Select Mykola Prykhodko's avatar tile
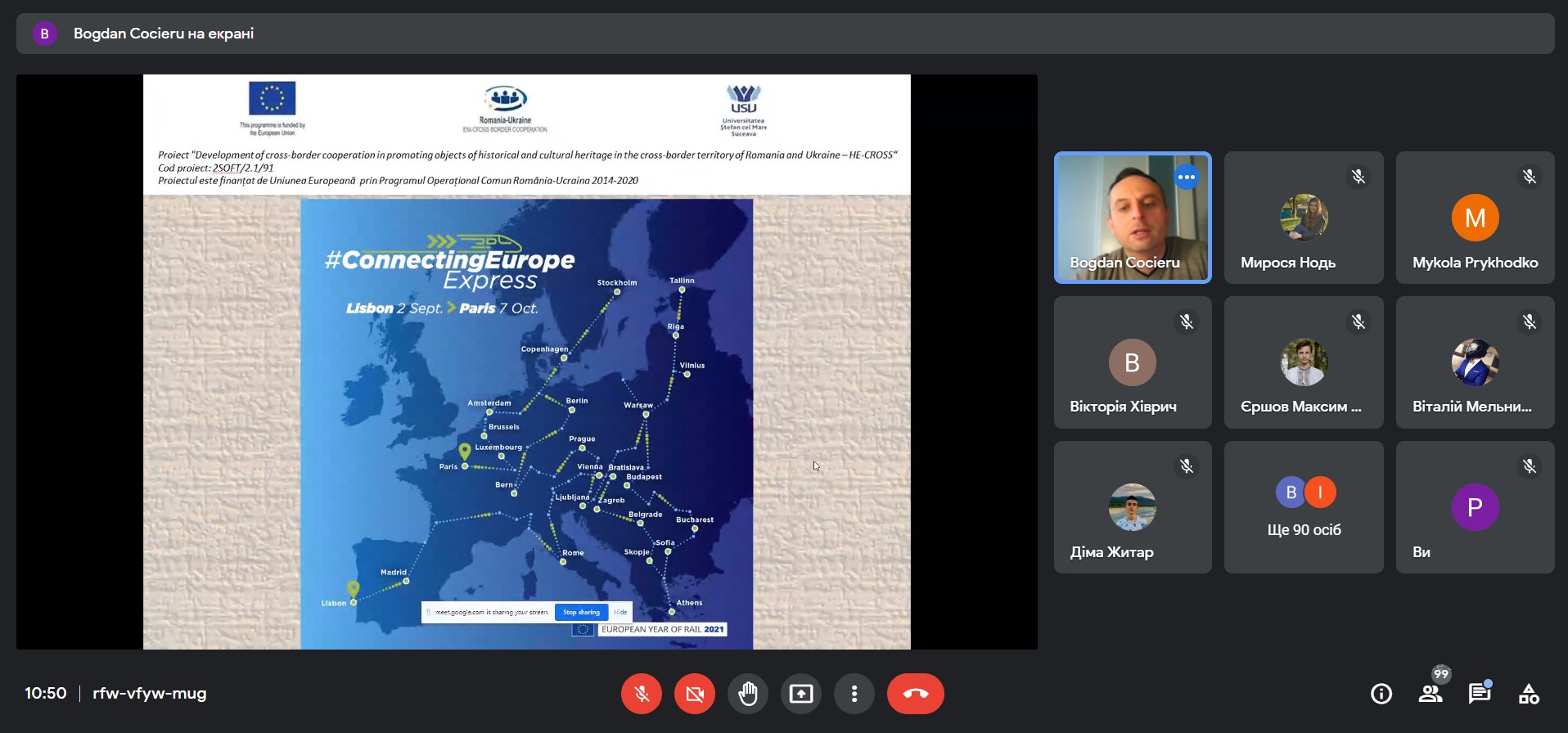Screen dimensions: 1568x733 click(x=1475, y=218)
